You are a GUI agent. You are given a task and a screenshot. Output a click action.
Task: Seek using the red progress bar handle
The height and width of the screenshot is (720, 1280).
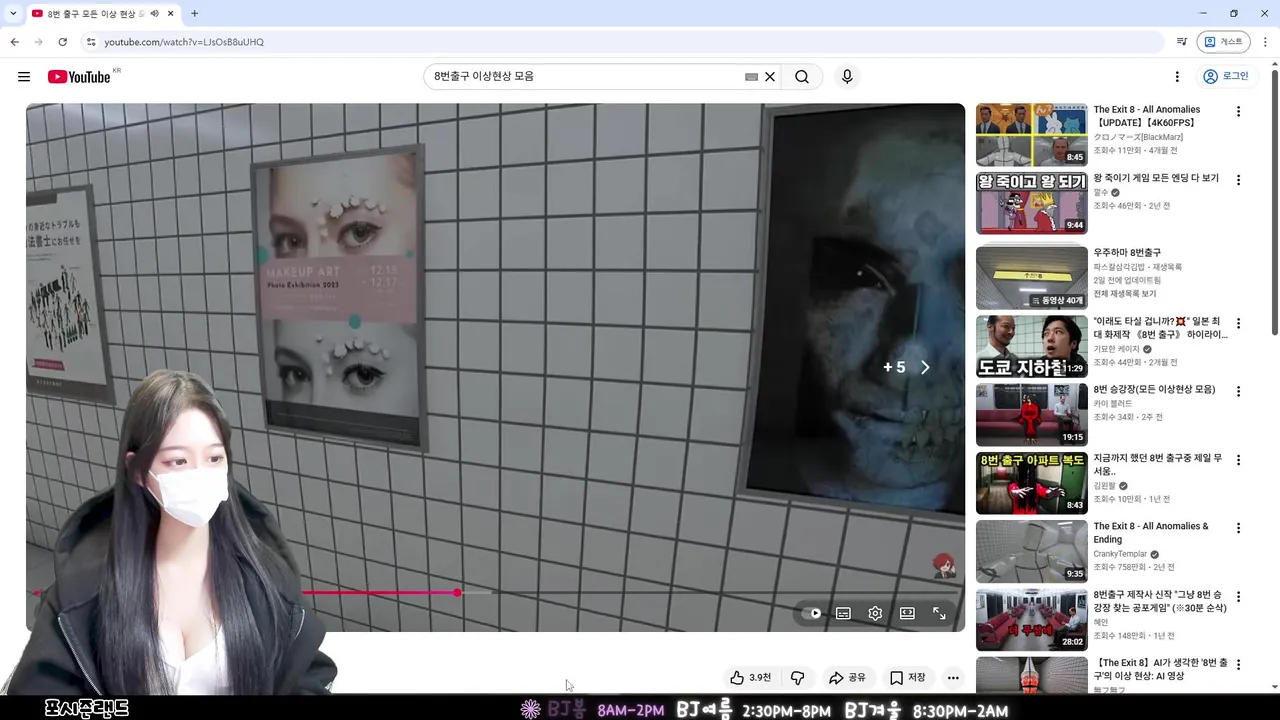457,593
